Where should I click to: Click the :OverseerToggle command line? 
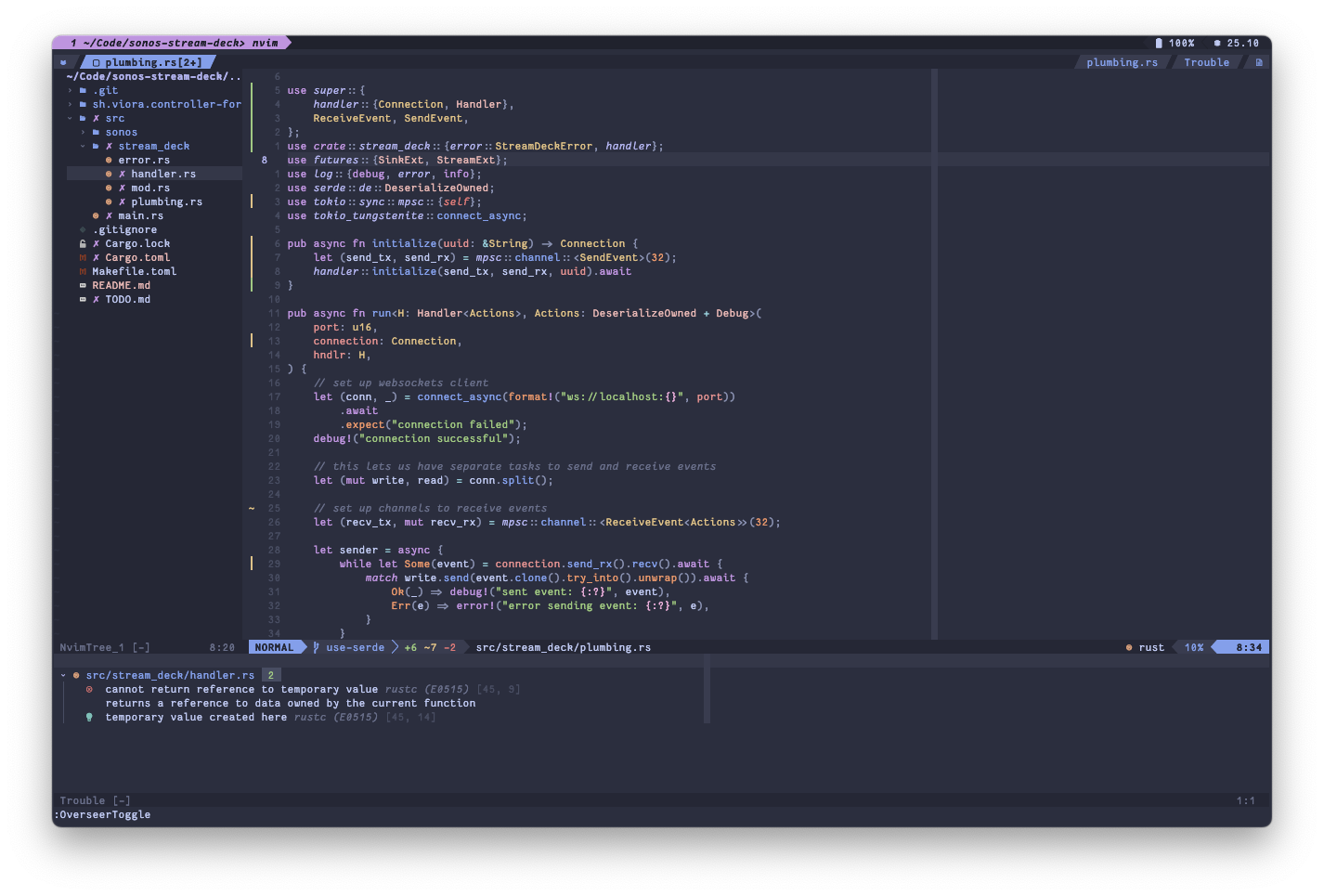[x=102, y=815]
